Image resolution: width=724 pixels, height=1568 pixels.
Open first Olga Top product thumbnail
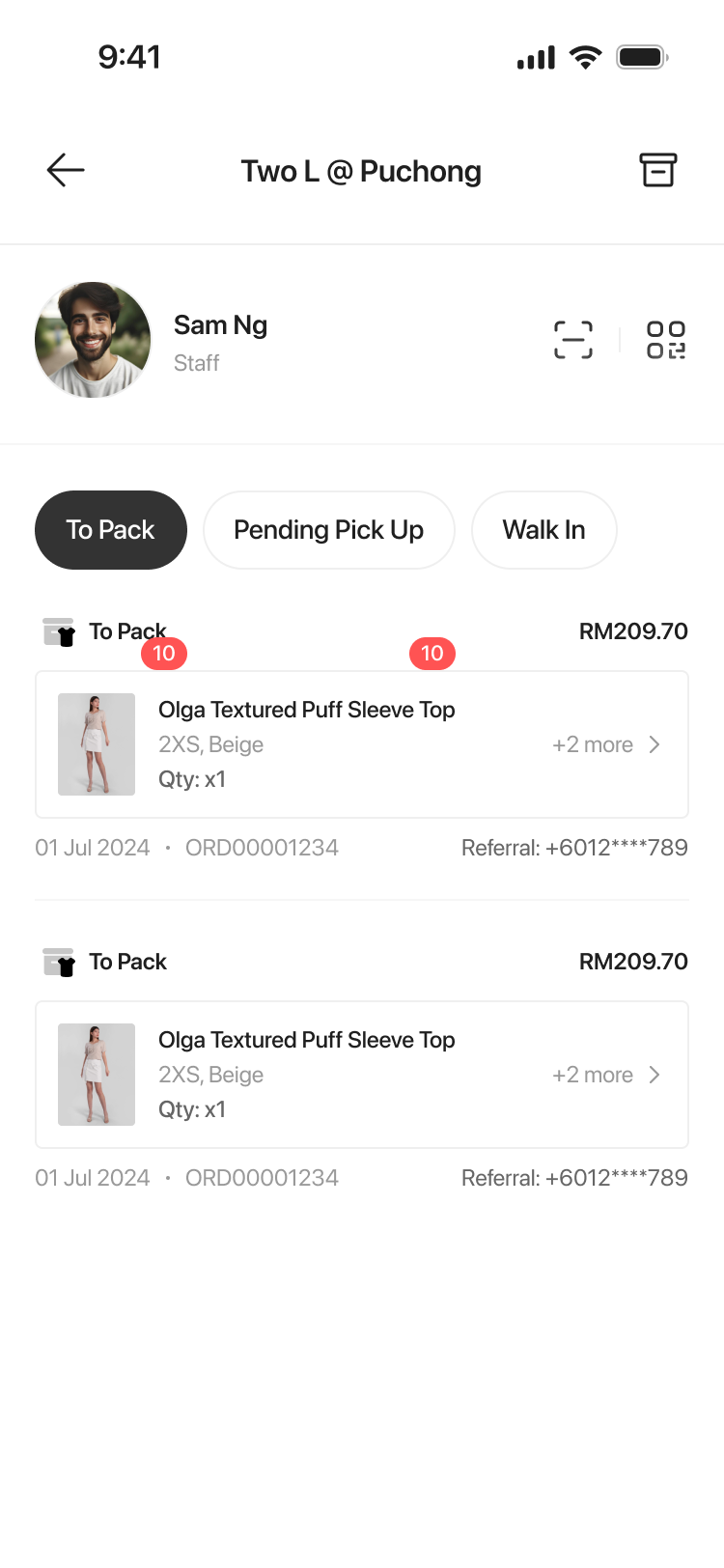[97, 744]
